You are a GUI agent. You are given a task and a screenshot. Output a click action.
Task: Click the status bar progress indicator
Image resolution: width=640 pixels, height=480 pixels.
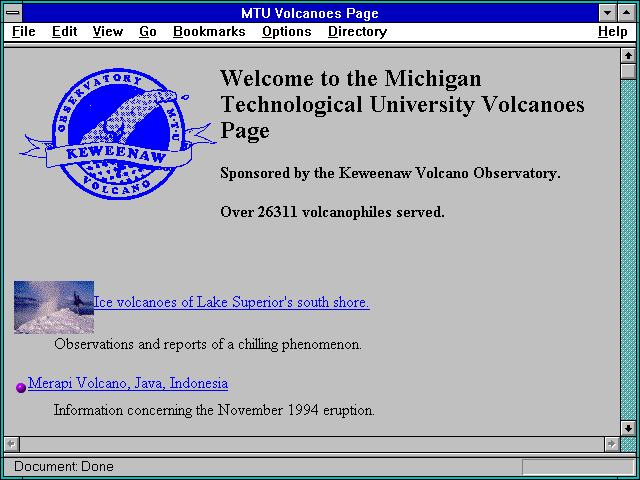point(578,467)
